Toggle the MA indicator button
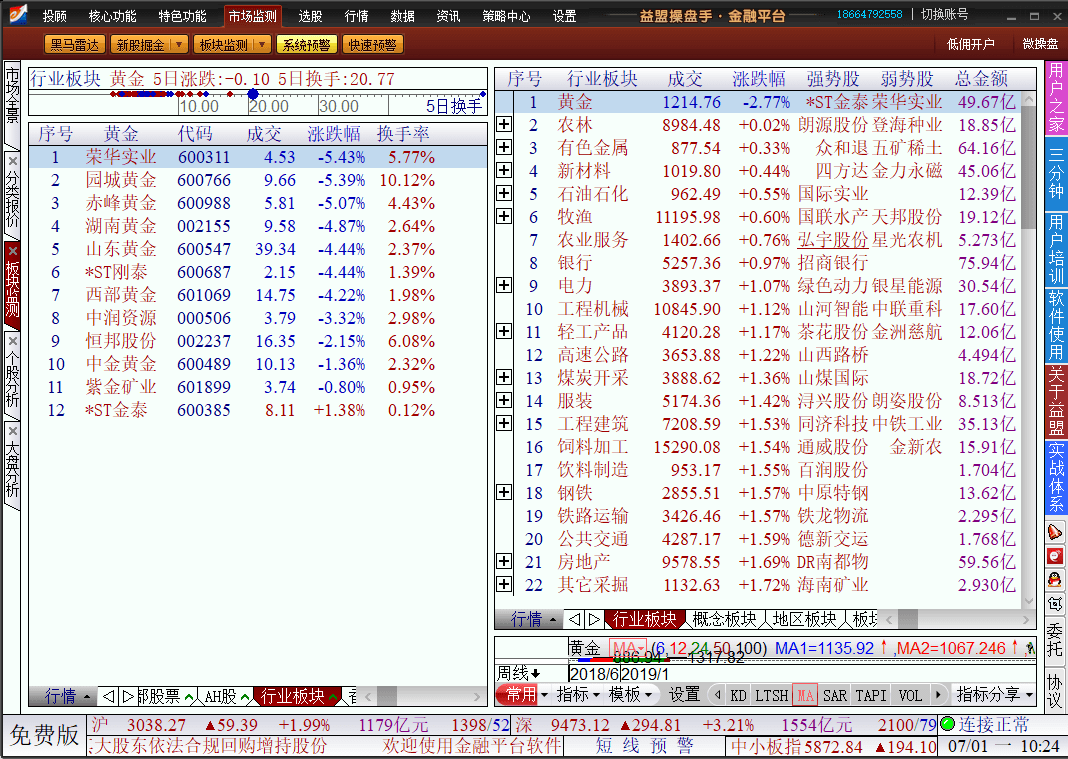The height and width of the screenshot is (759, 1068). tap(805, 696)
